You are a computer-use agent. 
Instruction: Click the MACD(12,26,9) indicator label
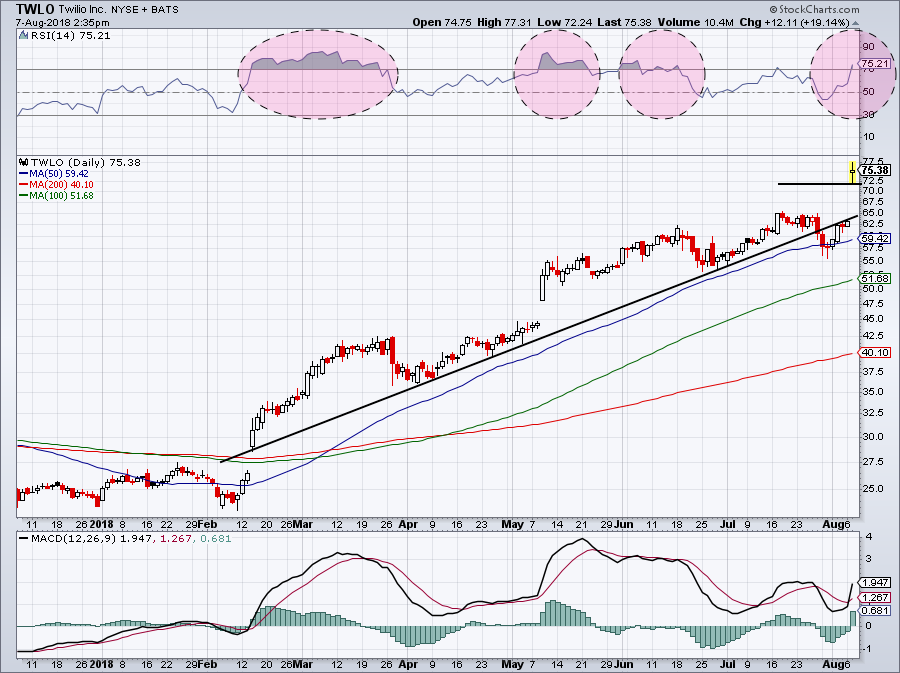tap(75, 539)
